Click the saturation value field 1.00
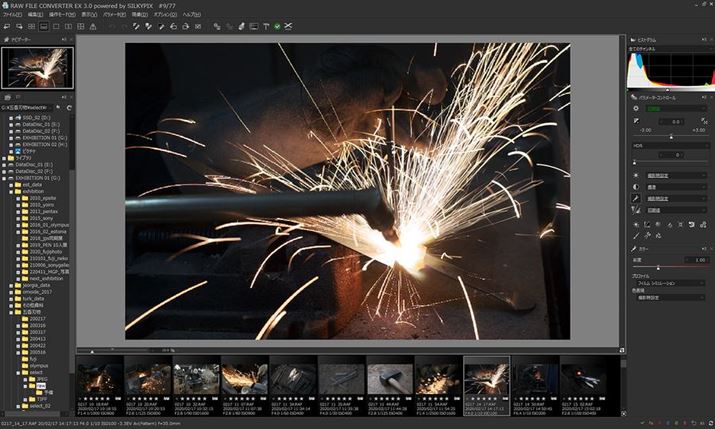 [x=696, y=260]
